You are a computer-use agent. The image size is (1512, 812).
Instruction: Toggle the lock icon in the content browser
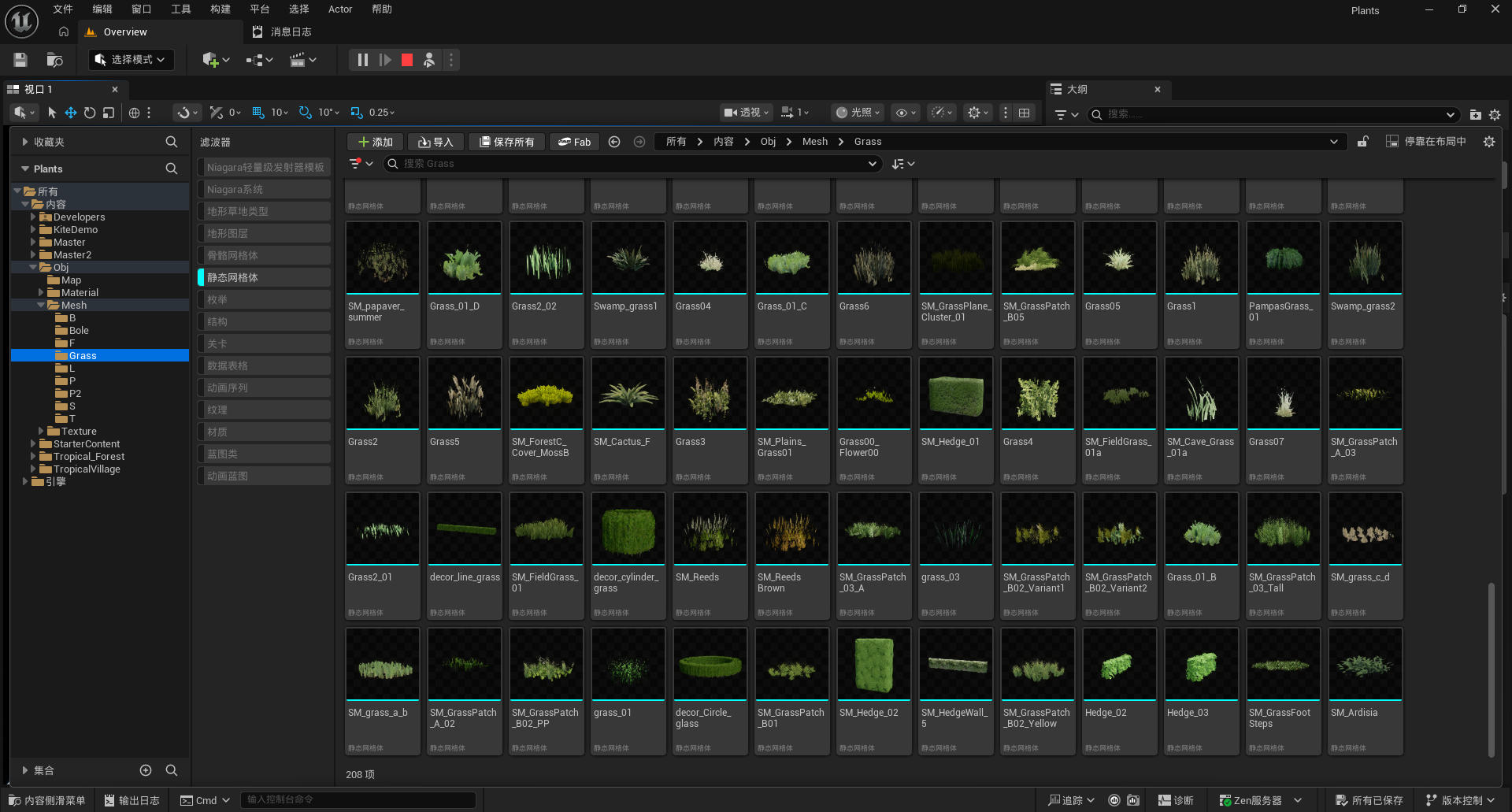pos(1362,142)
